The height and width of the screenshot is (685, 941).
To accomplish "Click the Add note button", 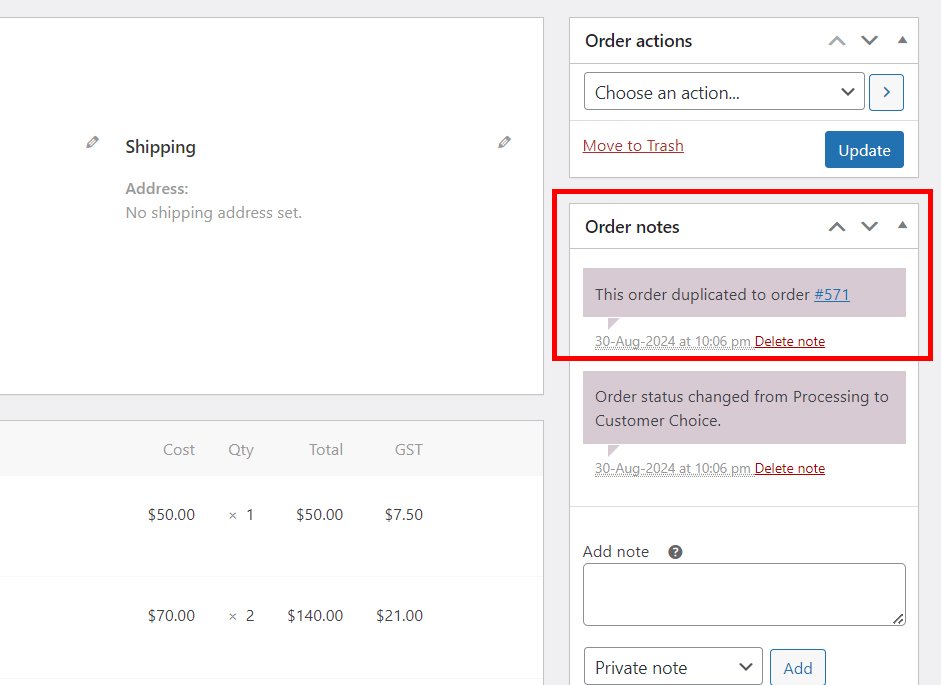I will pyautogui.click(x=798, y=668).
